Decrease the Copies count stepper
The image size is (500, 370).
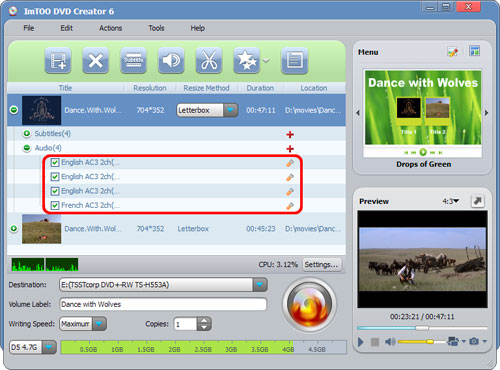[x=204, y=327]
